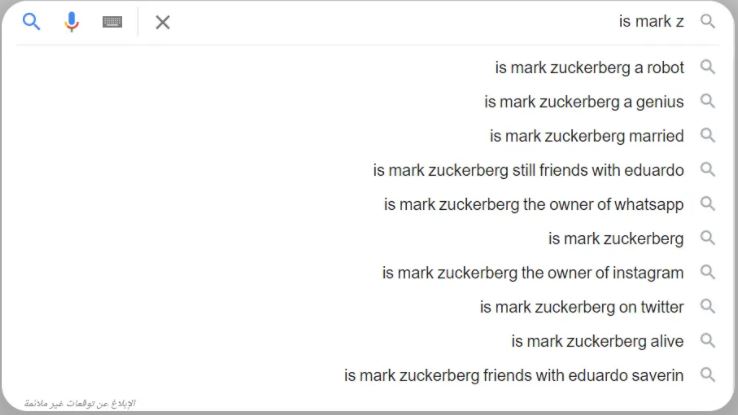Start voice search with the microphone icon
738x415 pixels.
click(72, 22)
